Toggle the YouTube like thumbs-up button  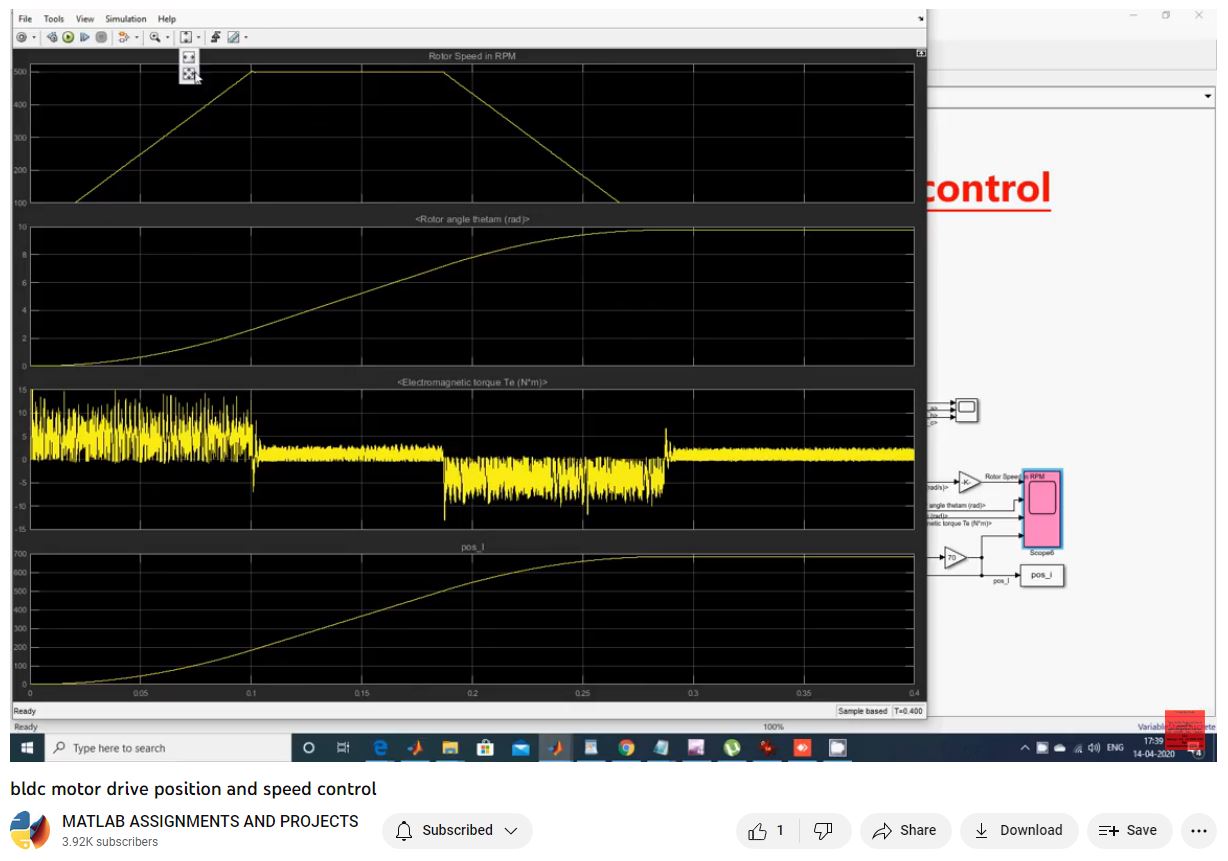(x=767, y=830)
